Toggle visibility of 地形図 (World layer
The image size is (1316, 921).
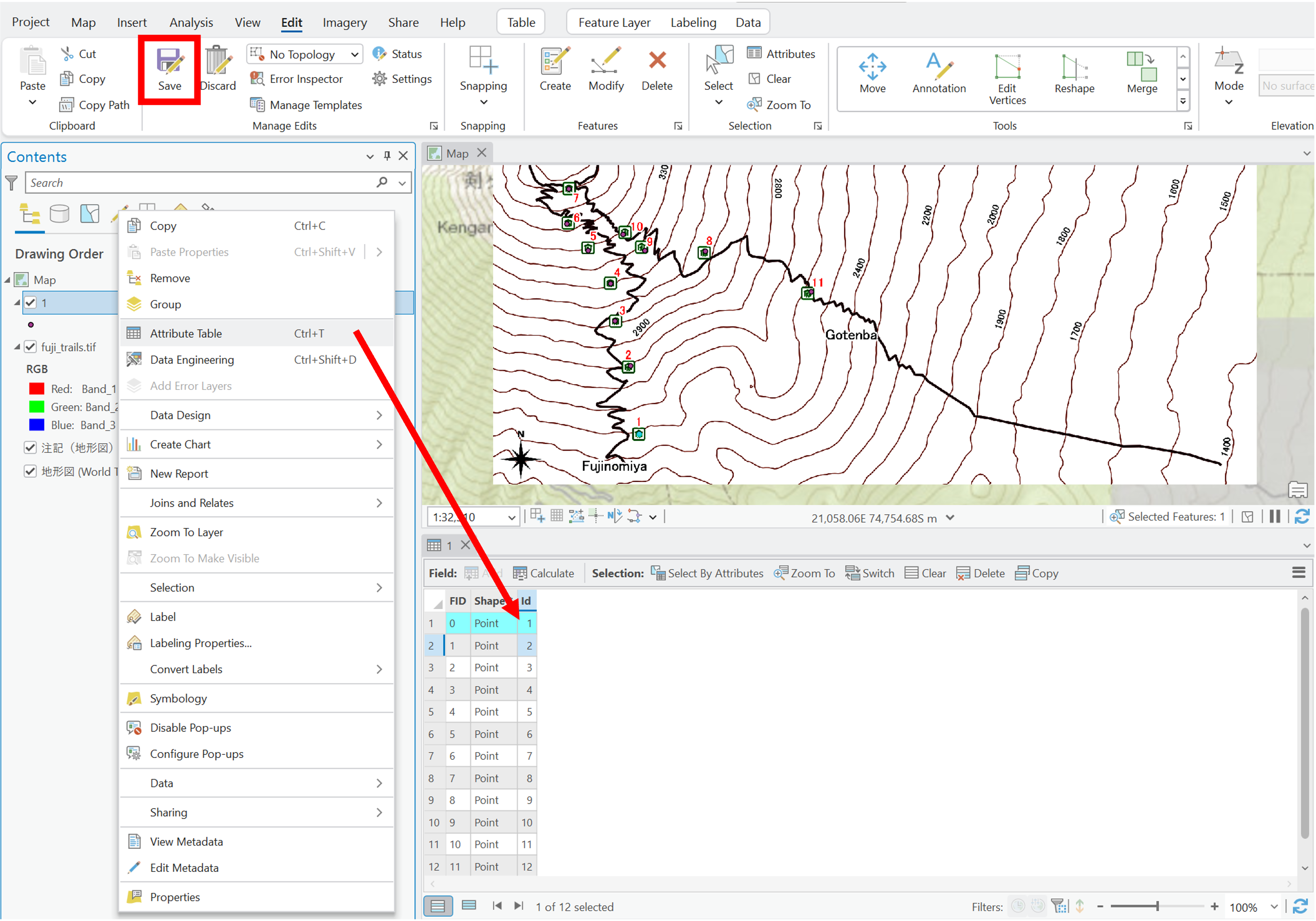[x=31, y=471]
